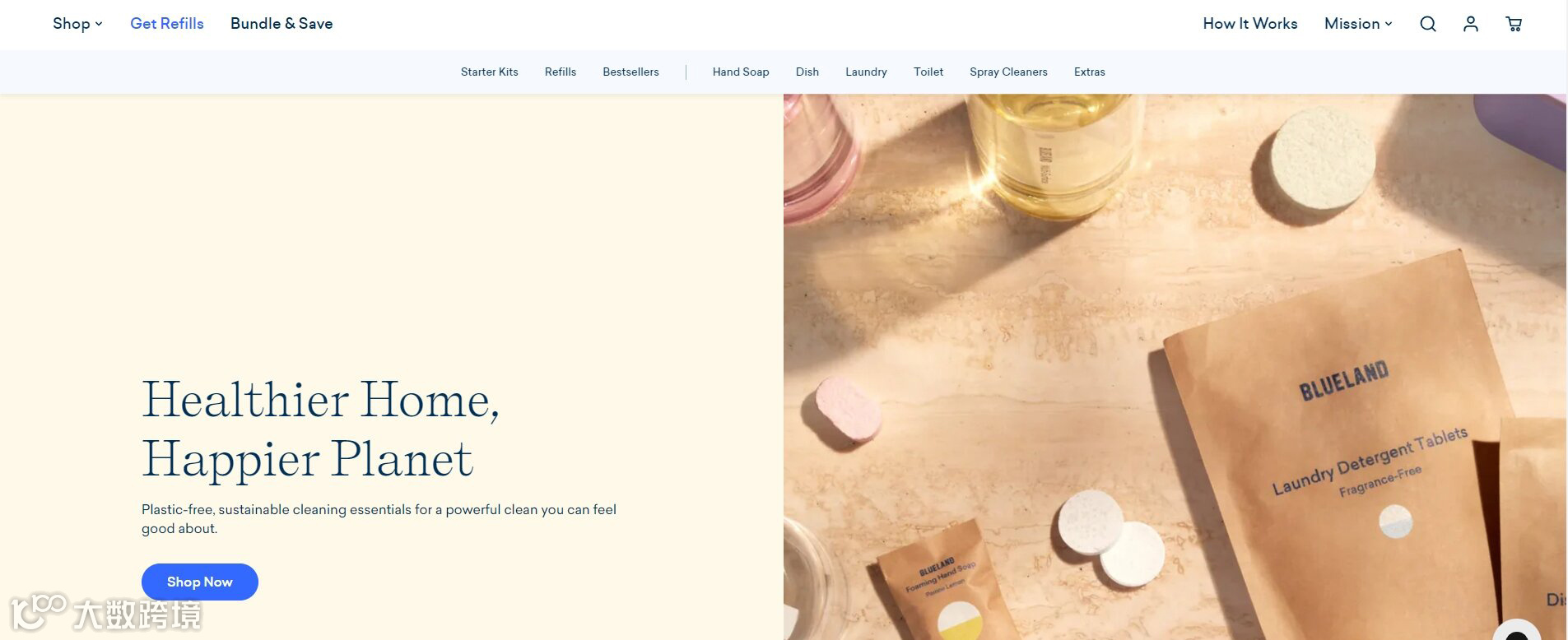Select Refills in category bar
This screenshot has width=1568, height=640.
[561, 72]
